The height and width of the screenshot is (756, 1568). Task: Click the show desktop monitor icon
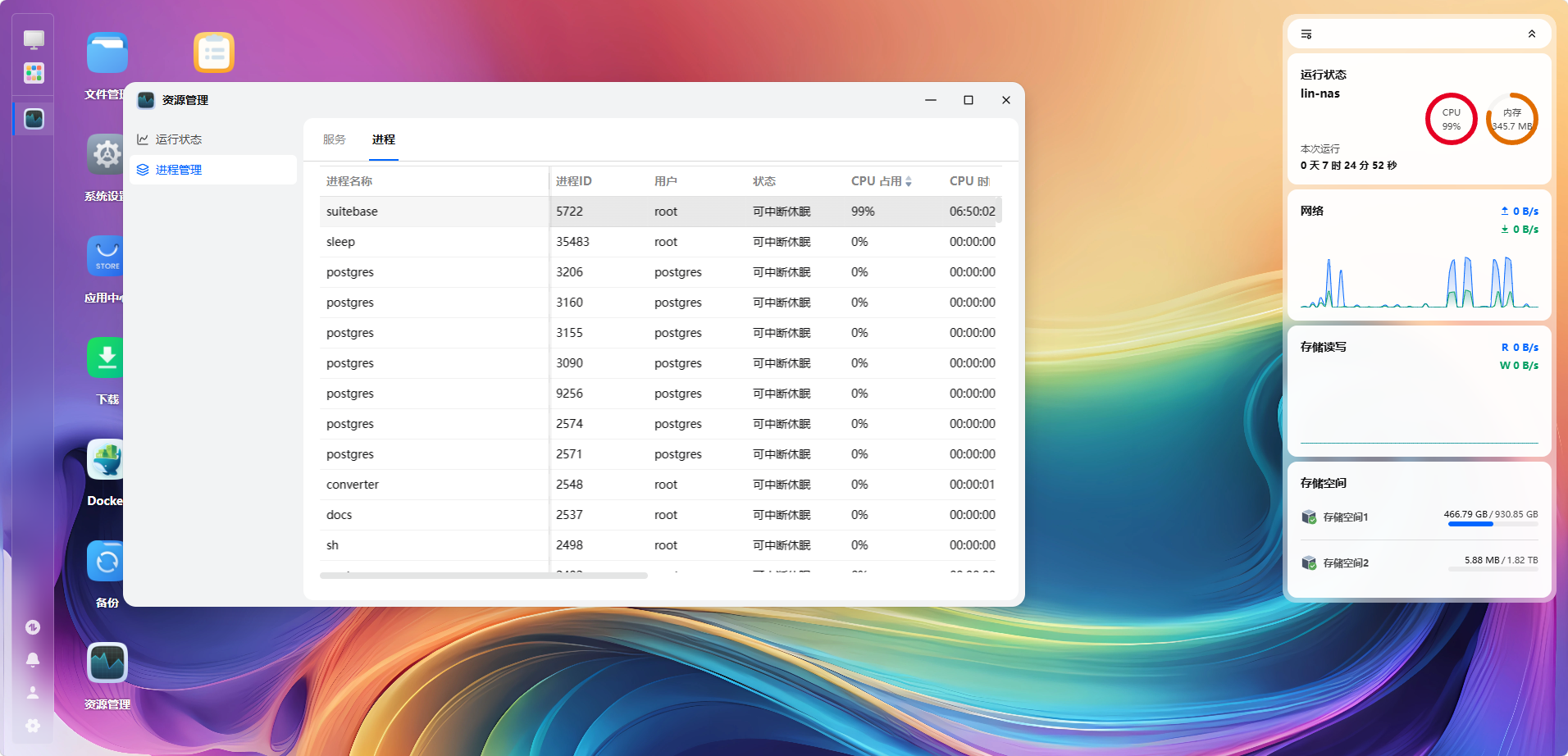click(34, 39)
